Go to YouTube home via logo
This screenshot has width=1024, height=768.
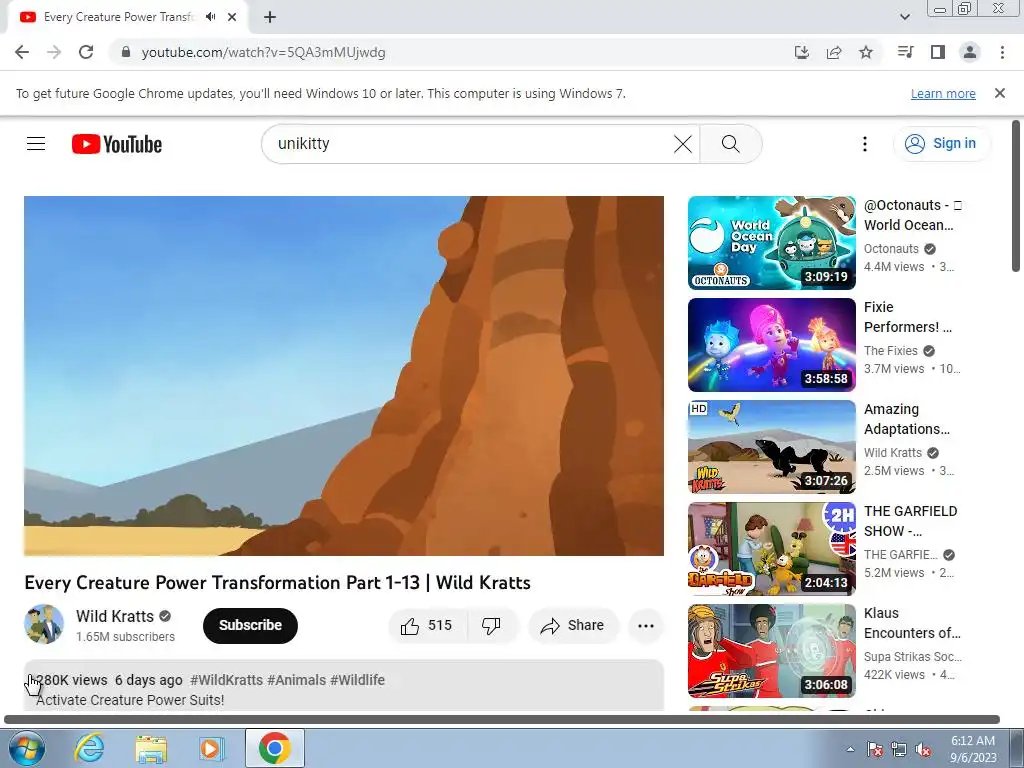(117, 144)
